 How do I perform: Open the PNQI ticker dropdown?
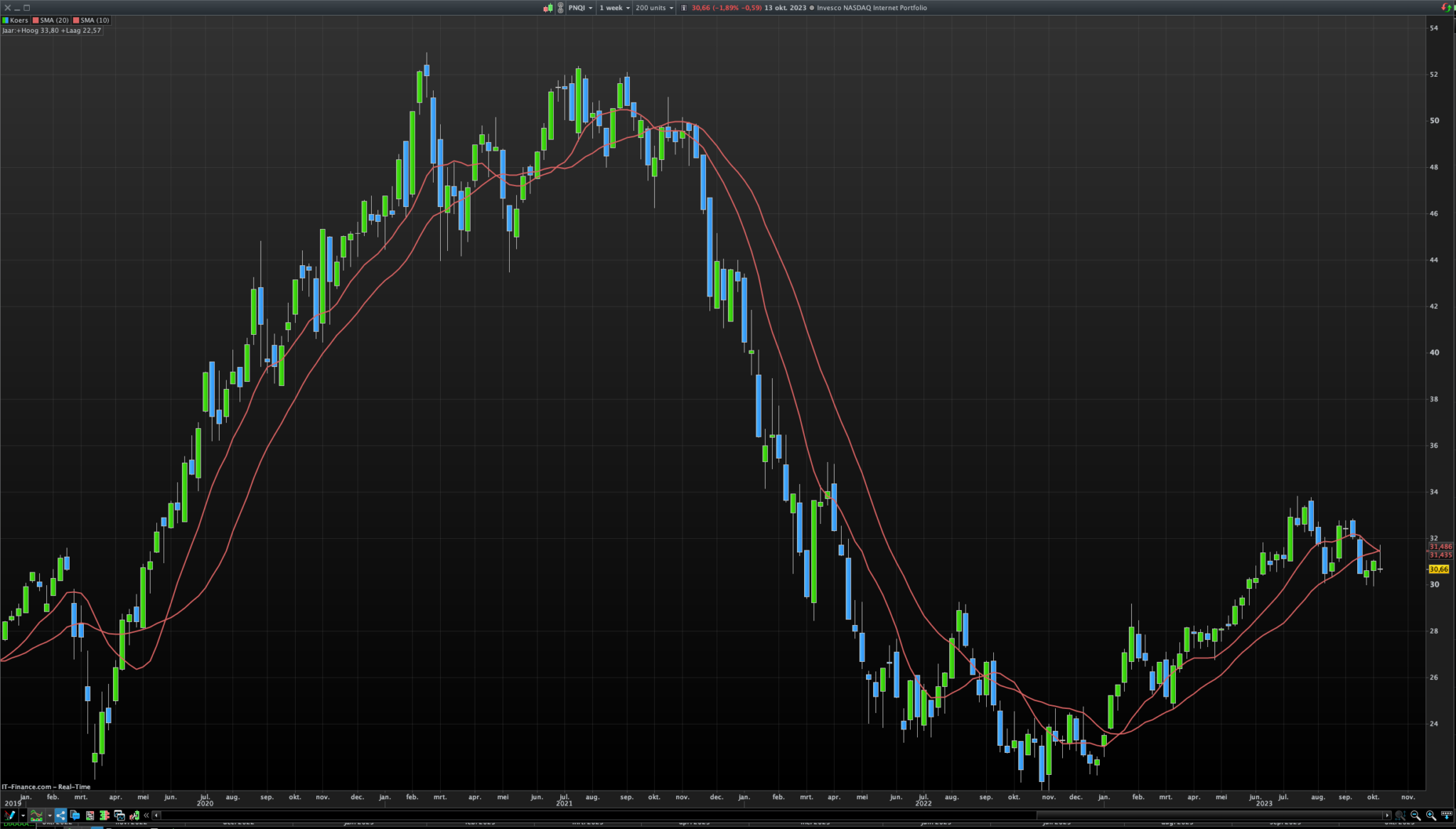point(580,8)
